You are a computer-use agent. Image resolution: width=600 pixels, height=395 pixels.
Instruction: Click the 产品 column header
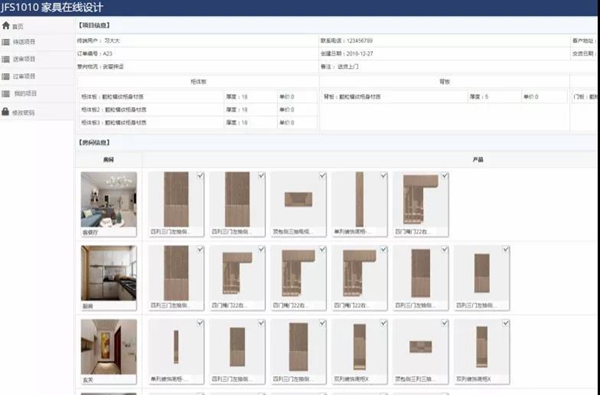tap(478, 160)
